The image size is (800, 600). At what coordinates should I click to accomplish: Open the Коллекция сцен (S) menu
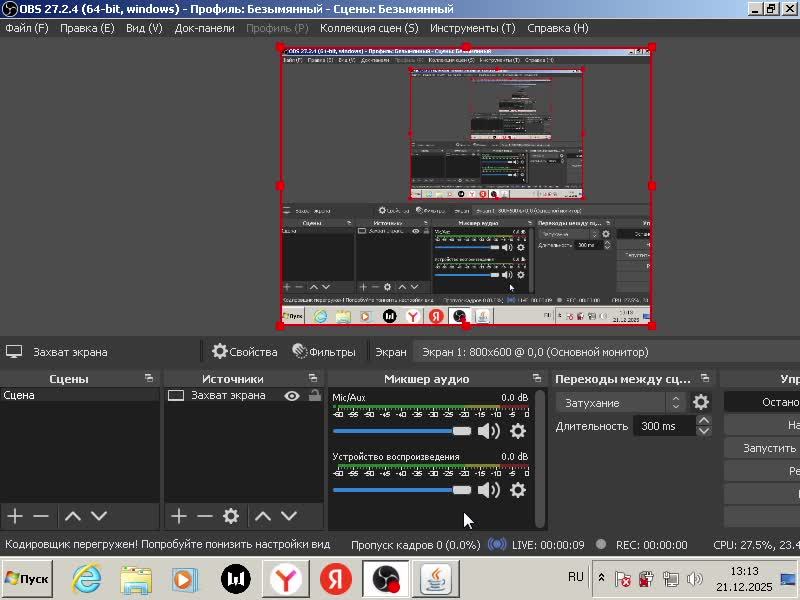coord(369,28)
